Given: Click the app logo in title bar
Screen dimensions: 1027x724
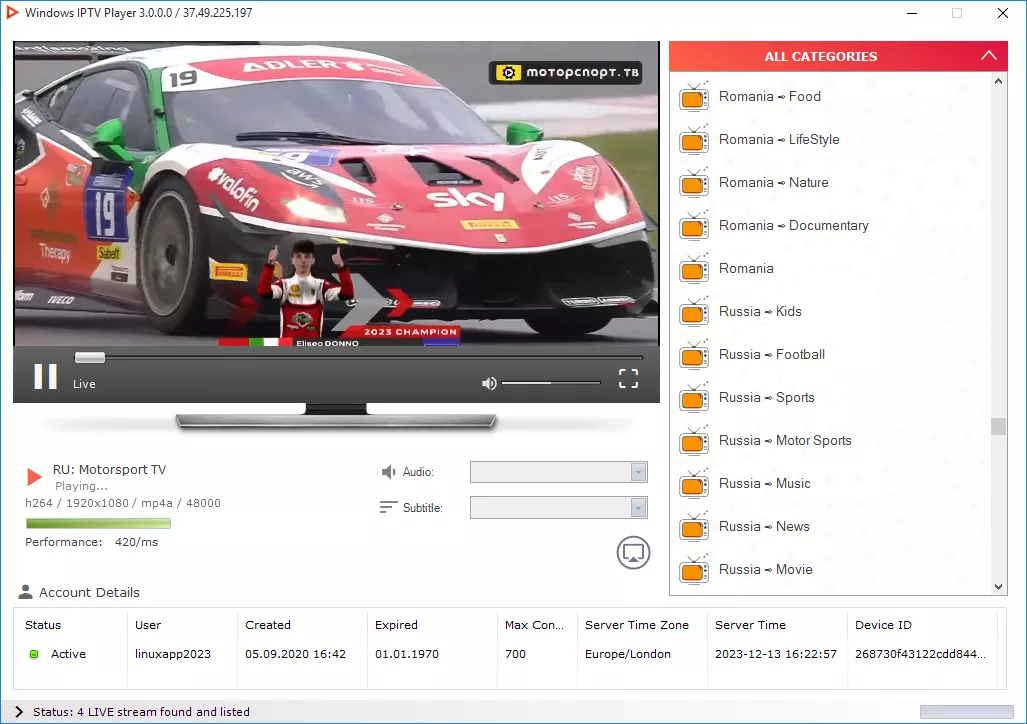Looking at the screenshot, I should tap(12, 12).
